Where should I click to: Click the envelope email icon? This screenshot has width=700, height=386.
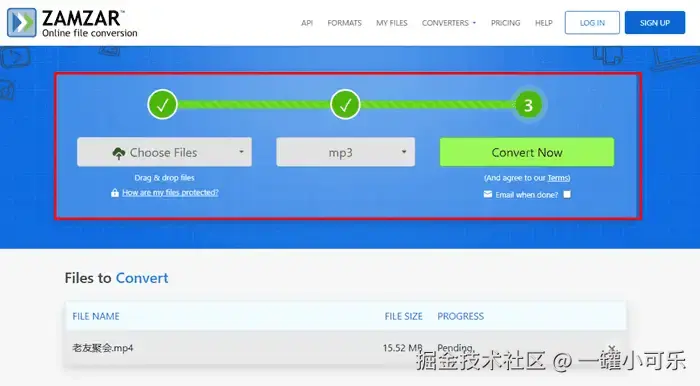[x=488, y=194]
